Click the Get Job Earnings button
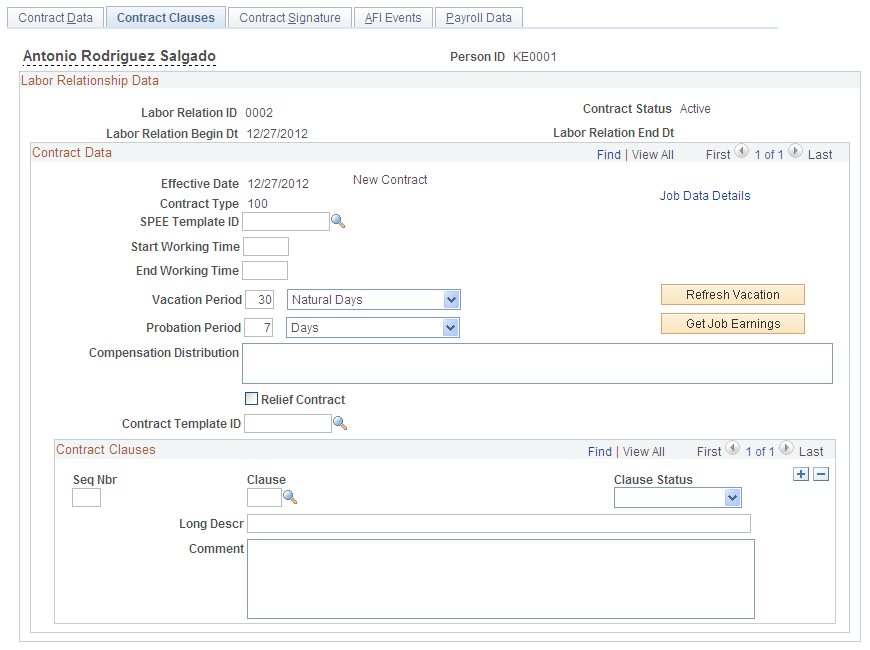870x650 pixels. 732,324
